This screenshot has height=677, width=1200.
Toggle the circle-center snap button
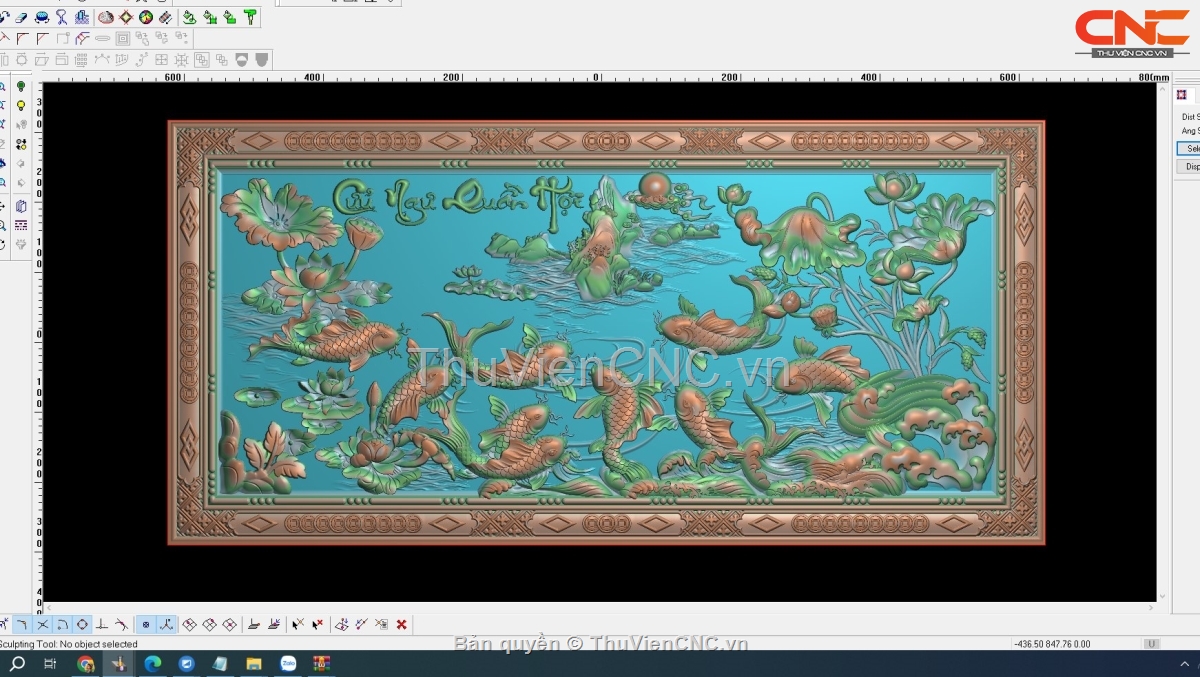point(82,625)
